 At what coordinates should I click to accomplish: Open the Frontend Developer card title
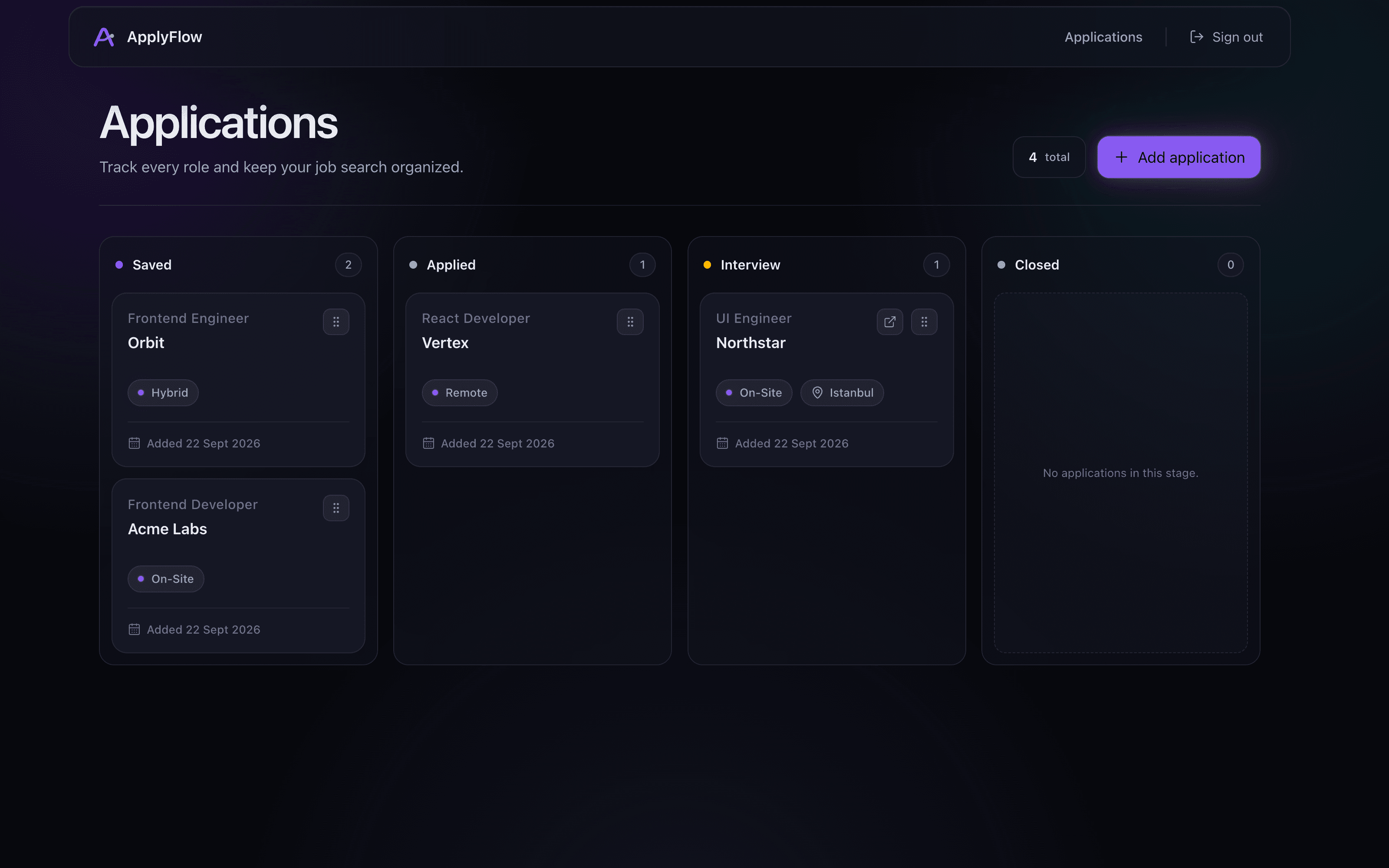(x=192, y=504)
